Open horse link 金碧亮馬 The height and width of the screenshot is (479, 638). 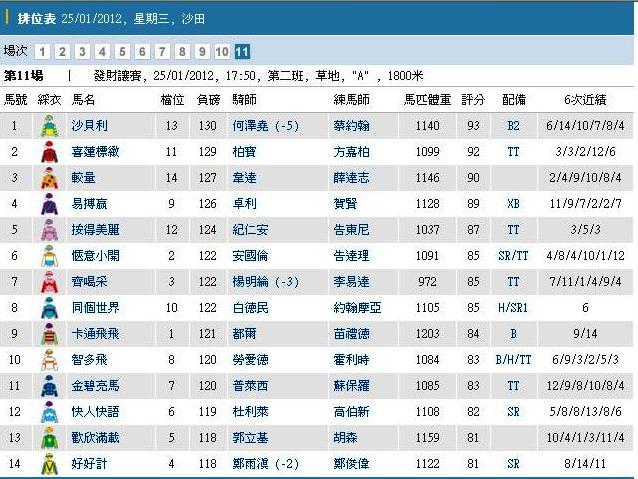click(95, 385)
